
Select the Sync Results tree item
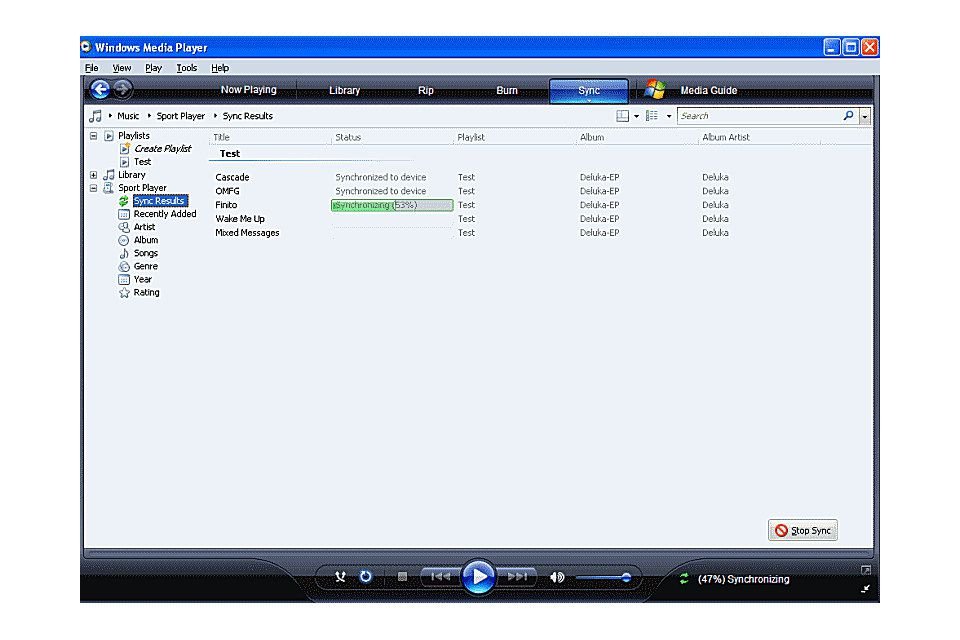[159, 201]
